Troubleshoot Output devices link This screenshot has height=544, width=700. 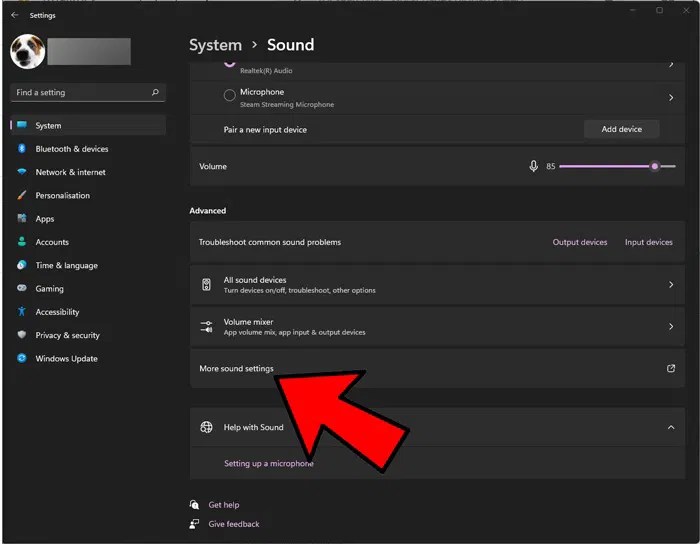pyautogui.click(x=580, y=242)
